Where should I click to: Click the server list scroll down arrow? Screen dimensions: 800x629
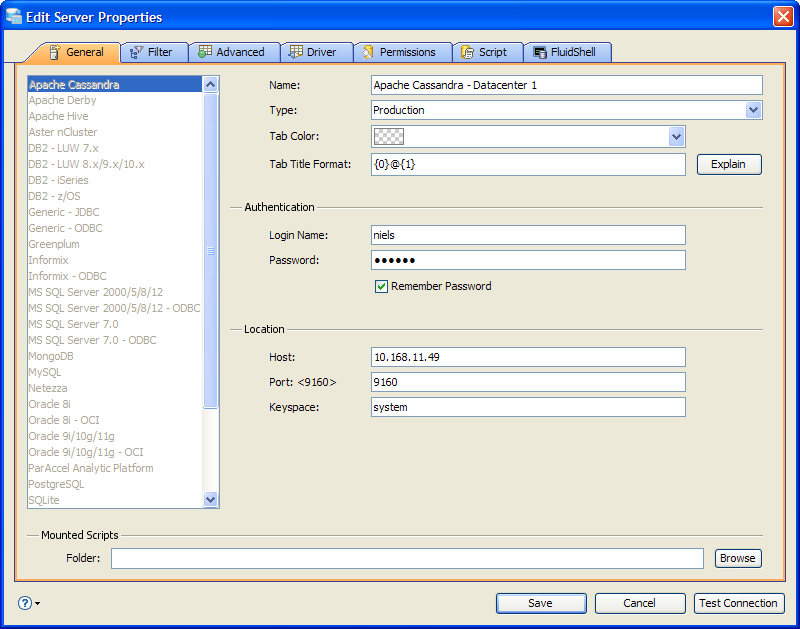210,499
